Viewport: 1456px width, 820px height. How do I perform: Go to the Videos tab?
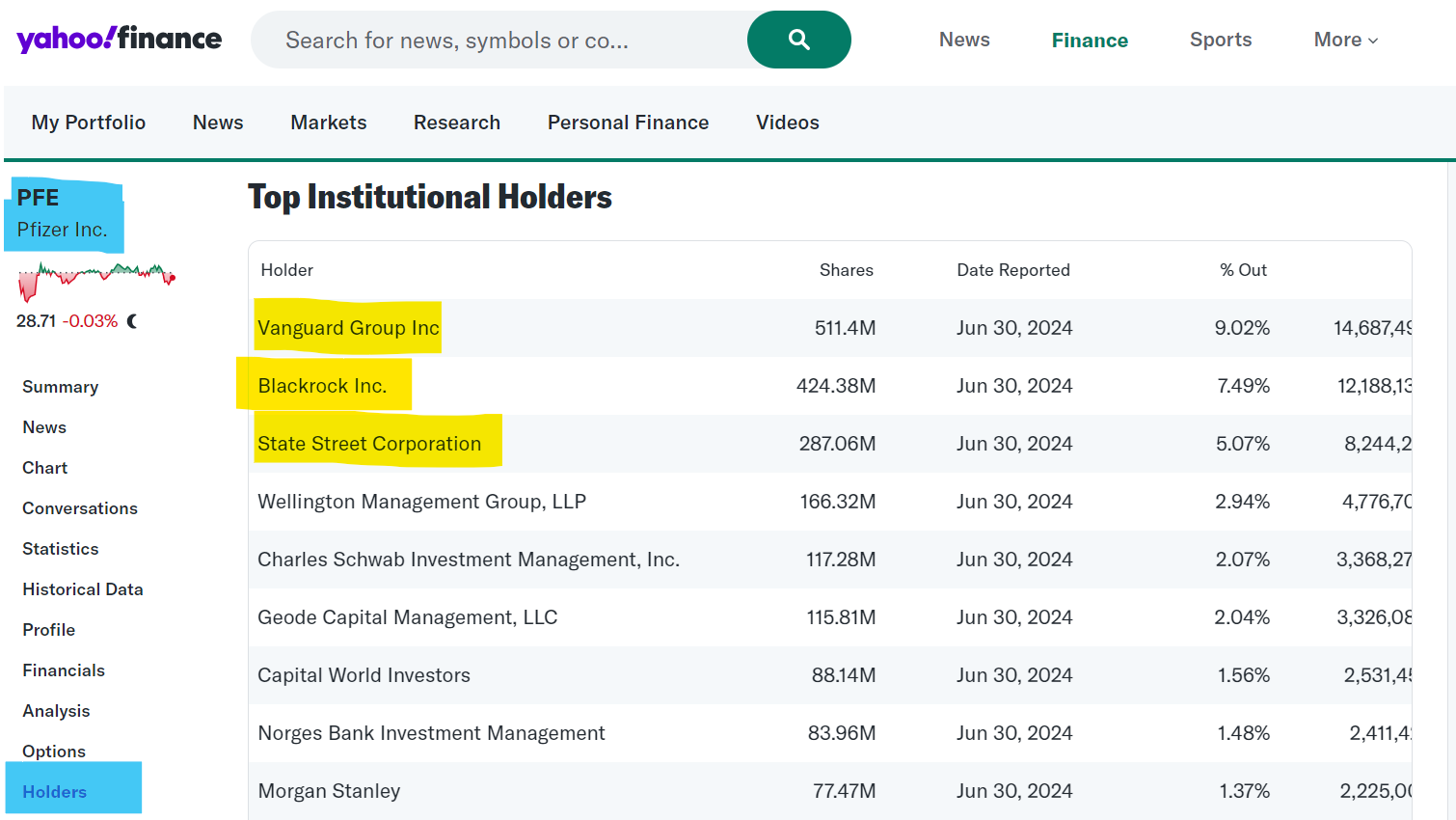[788, 123]
